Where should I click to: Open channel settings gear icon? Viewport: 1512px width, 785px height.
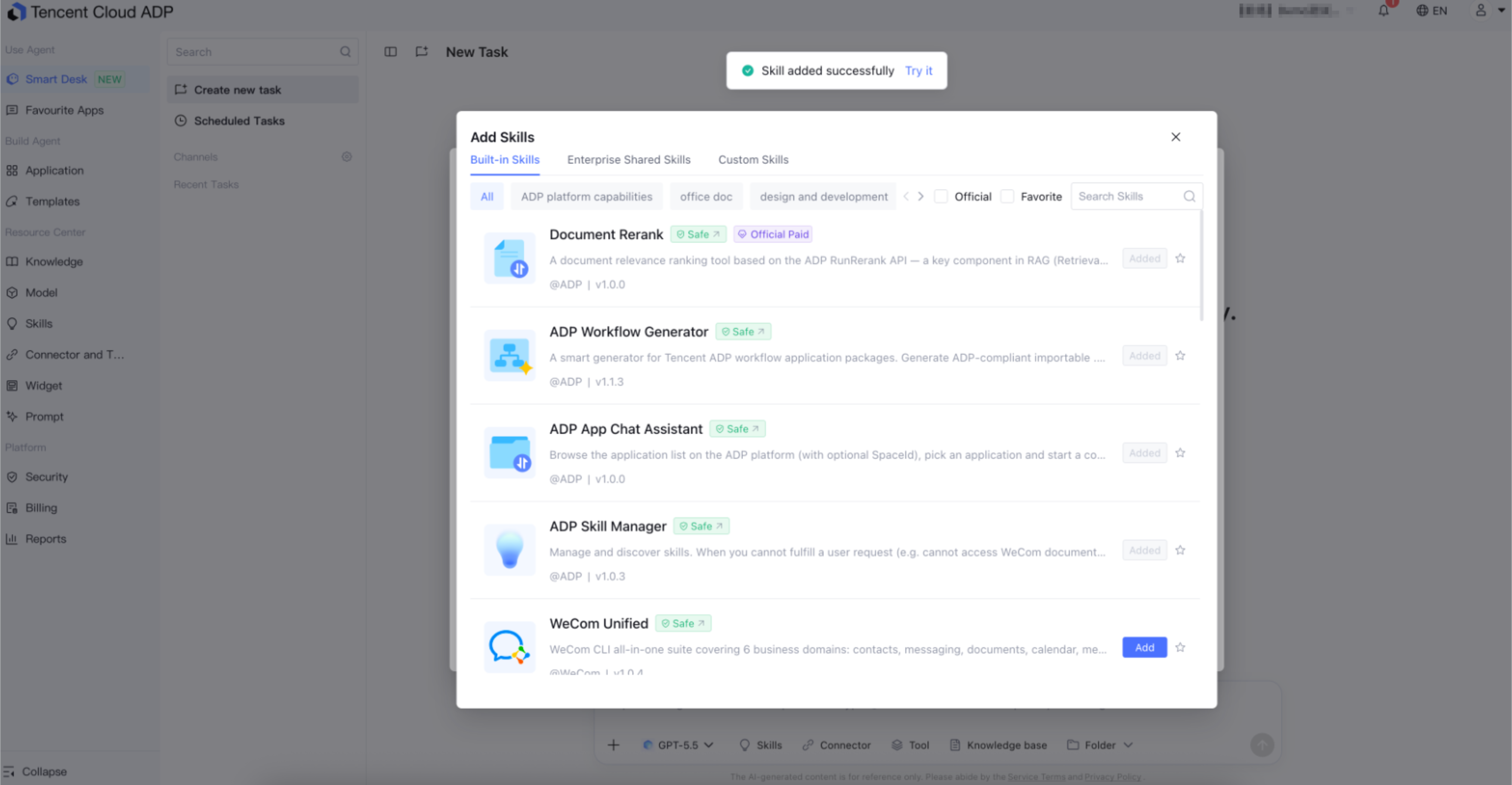[347, 157]
